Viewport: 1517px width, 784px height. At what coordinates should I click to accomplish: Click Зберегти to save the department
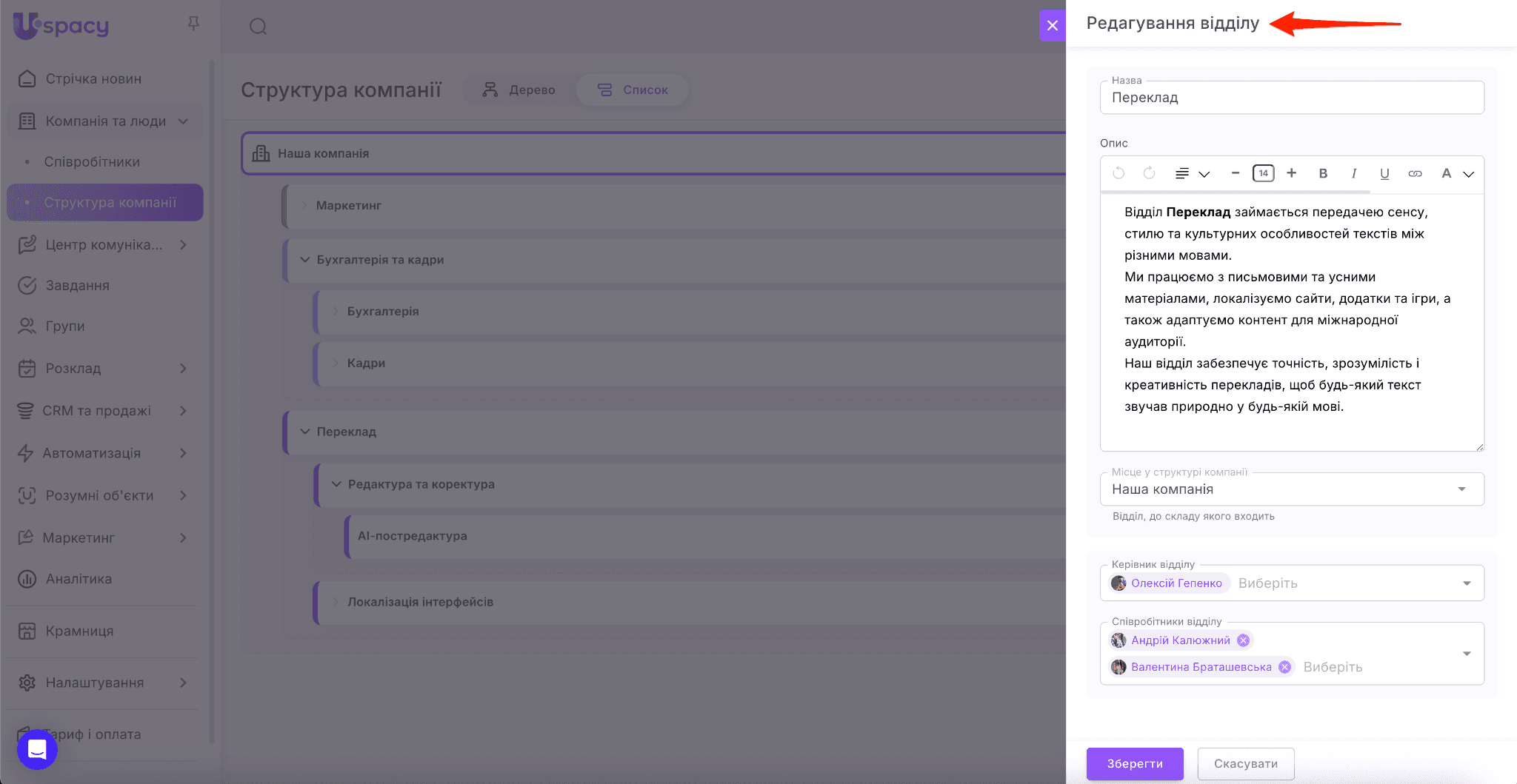point(1134,763)
